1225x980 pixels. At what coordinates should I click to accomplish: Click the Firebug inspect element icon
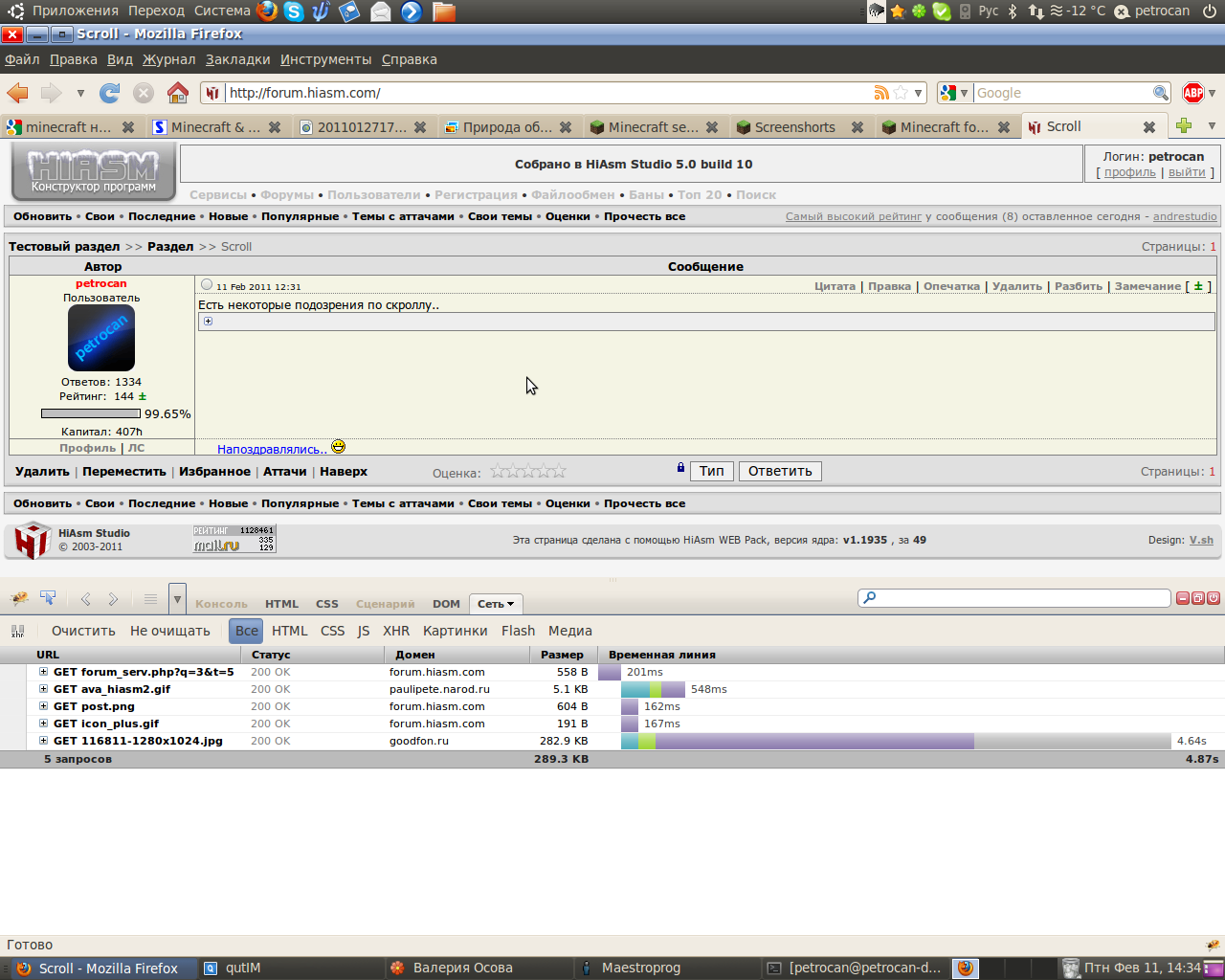point(48,599)
